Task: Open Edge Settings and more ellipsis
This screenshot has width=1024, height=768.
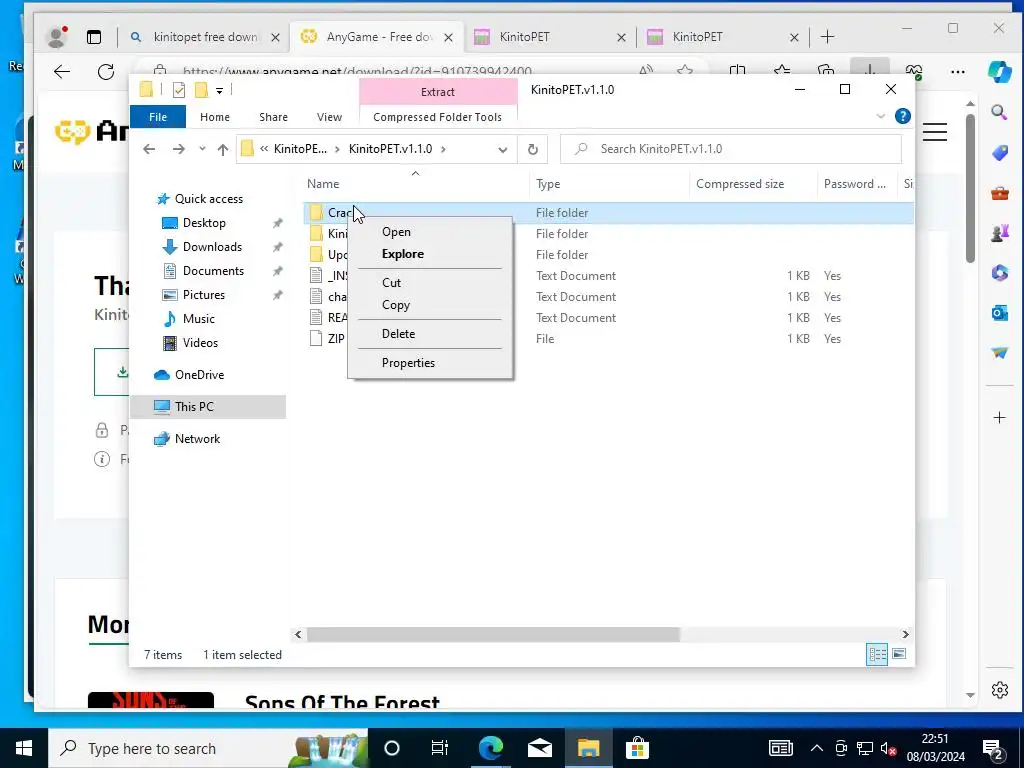Action: pyautogui.click(x=957, y=72)
